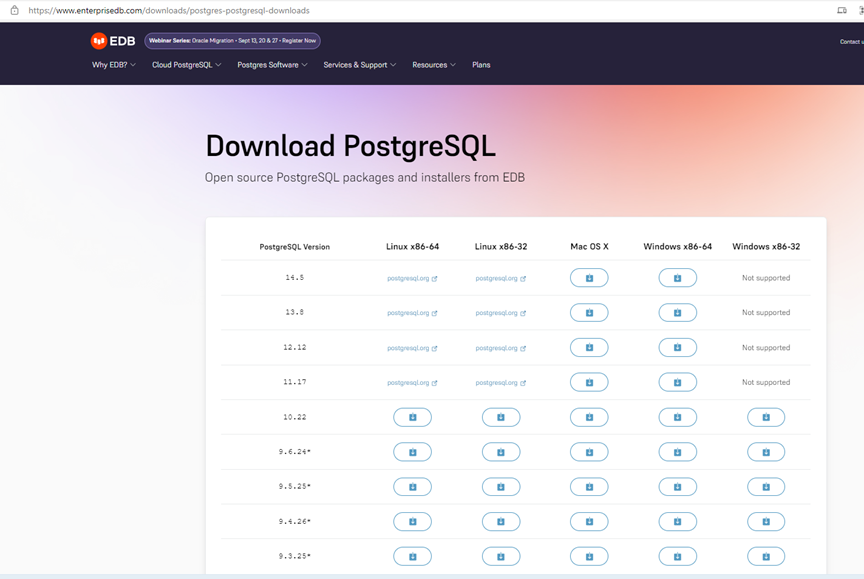Download PostgreSQL 9.5.25 for Windows x86-64

pyautogui.click(x=677, y=486)
